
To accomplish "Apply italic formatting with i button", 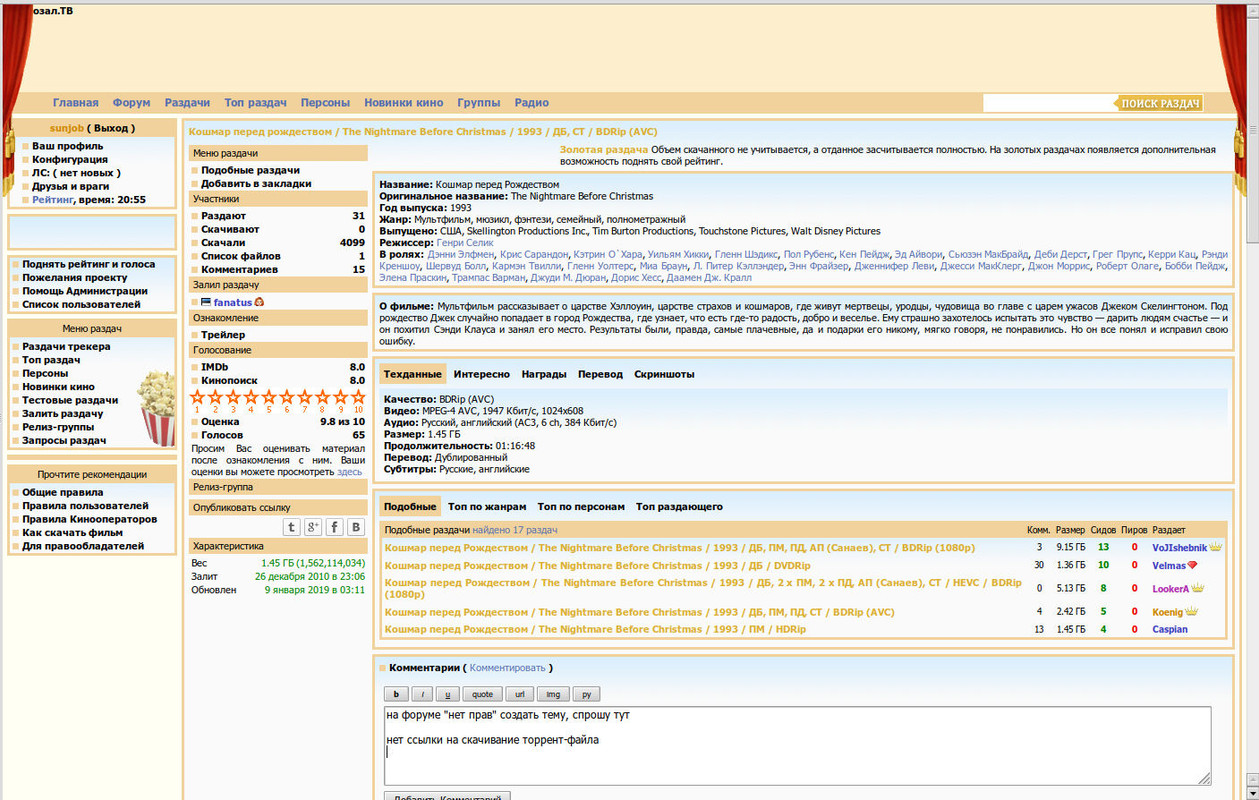I will 421,694.
